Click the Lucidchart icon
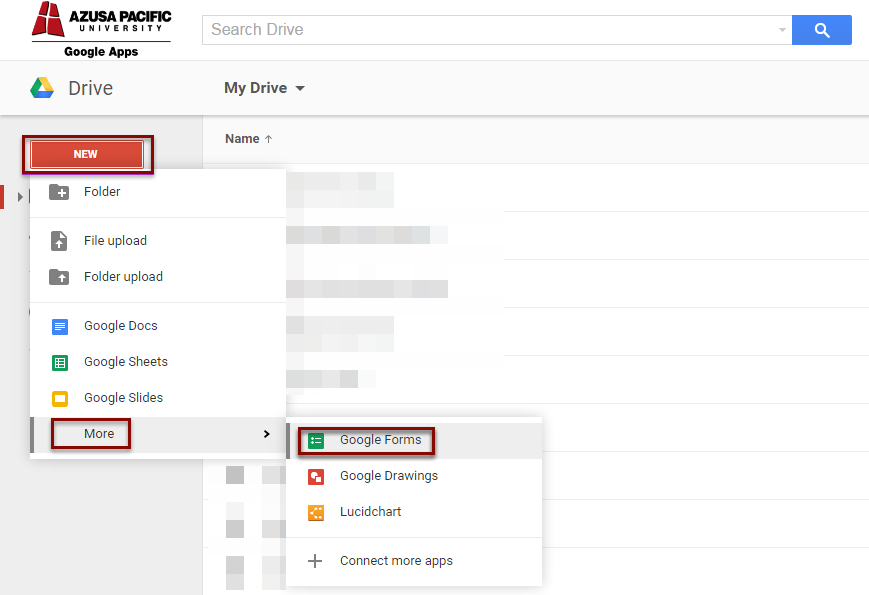 coord(316,513)
